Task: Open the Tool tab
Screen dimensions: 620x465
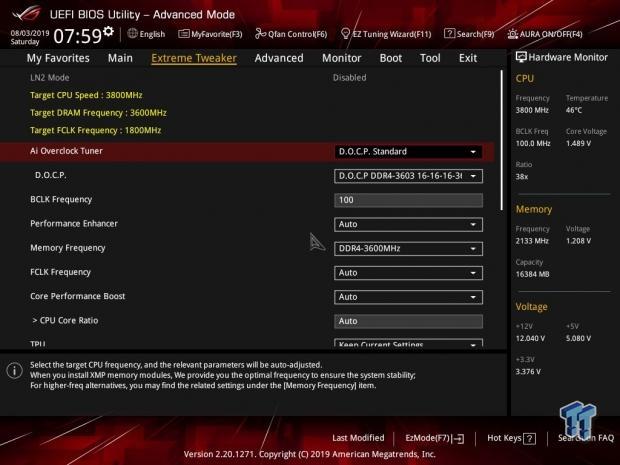Action: point(430,58)
